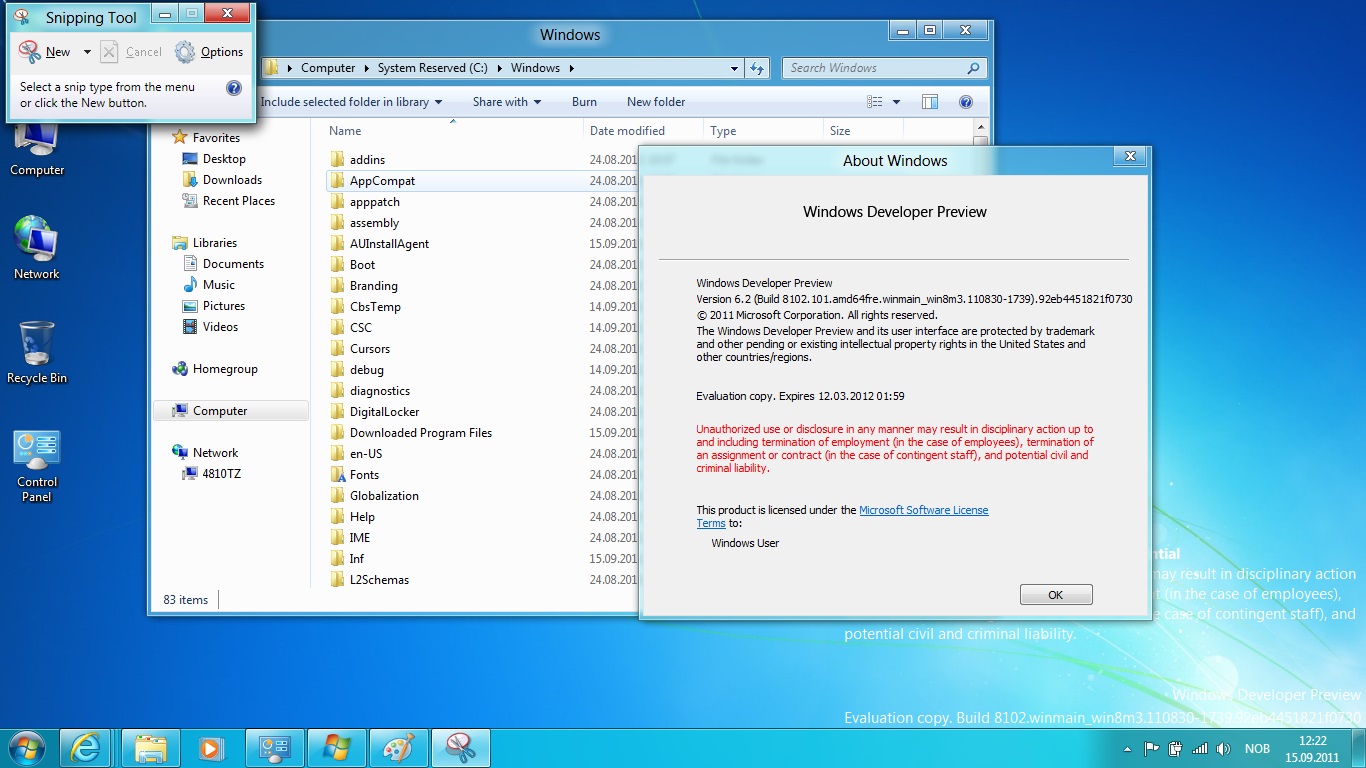Click the disabled Cancel button in Snipping Tool
Viewport: 1366px width, 768px height.
(x=131, y=52)
